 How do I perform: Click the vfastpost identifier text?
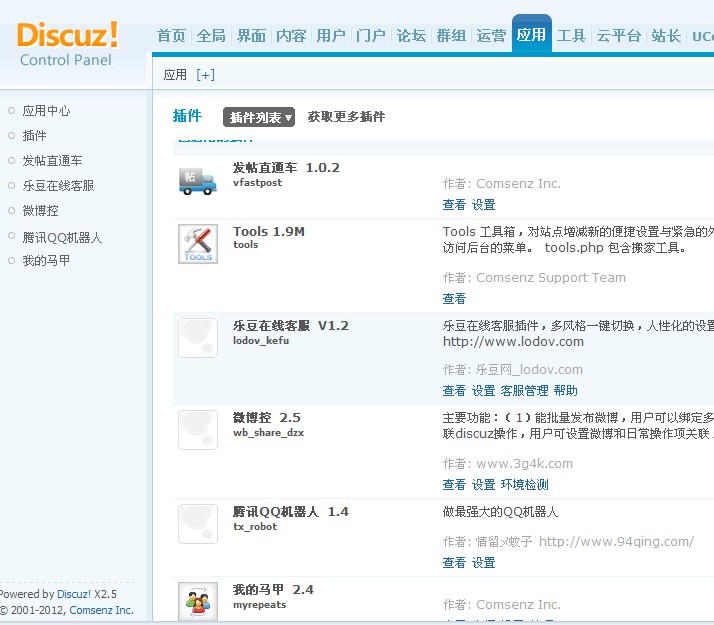pyautogui.click(x=257, y=183)
